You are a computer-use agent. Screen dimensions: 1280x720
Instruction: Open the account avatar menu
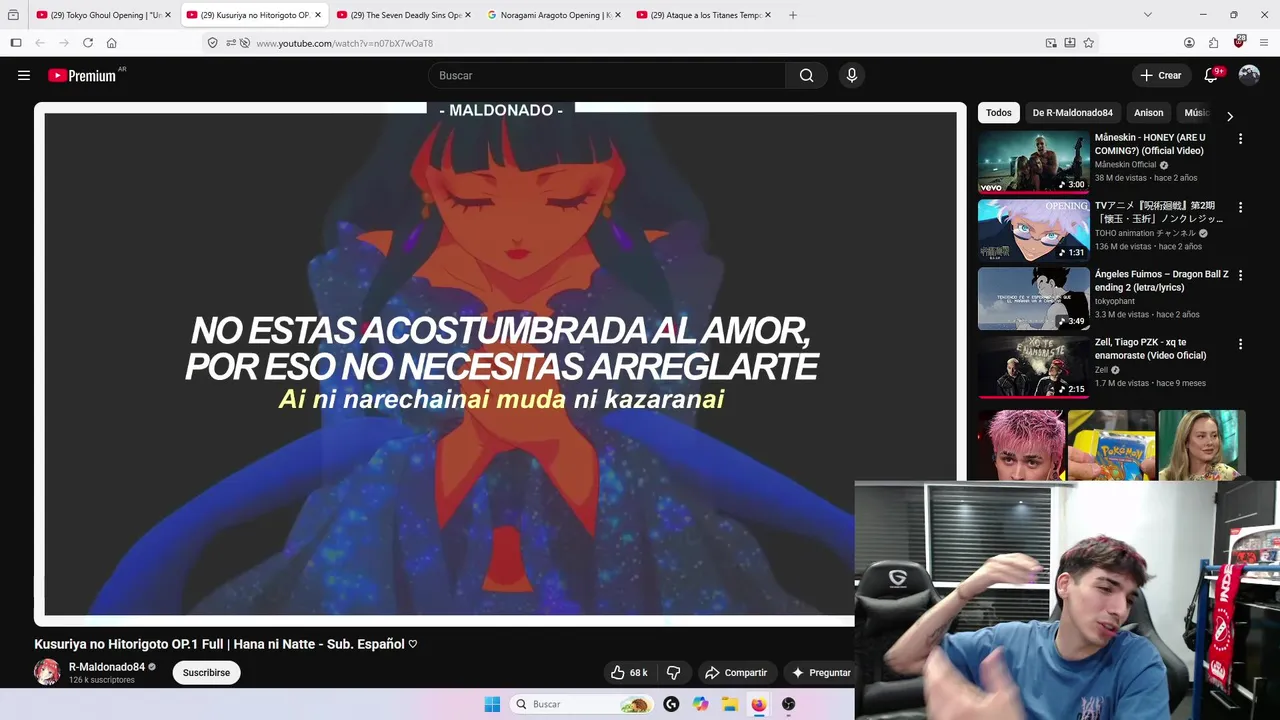pos(1249,75)
